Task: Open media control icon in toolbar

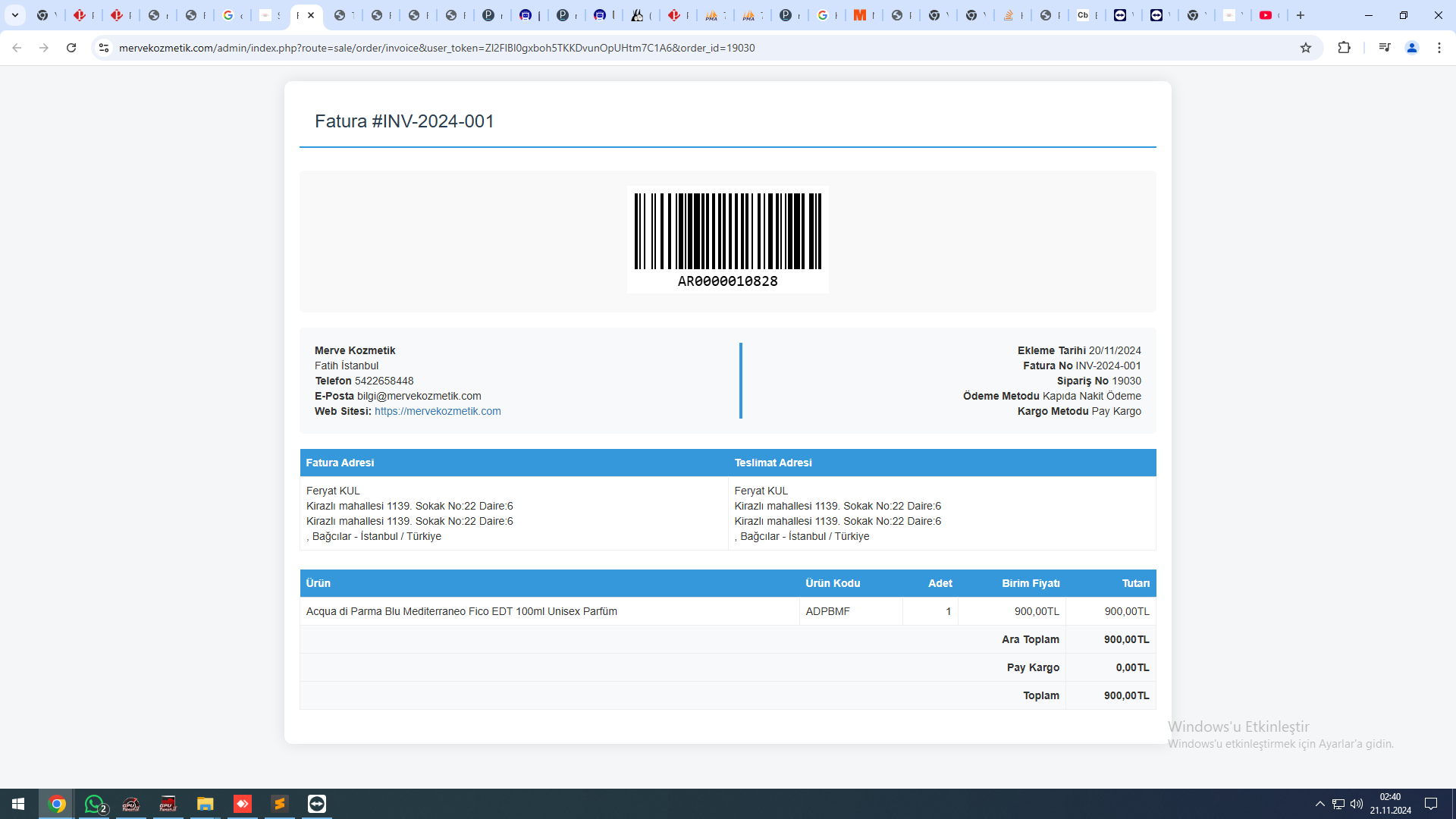Action: pos(1384,48)
